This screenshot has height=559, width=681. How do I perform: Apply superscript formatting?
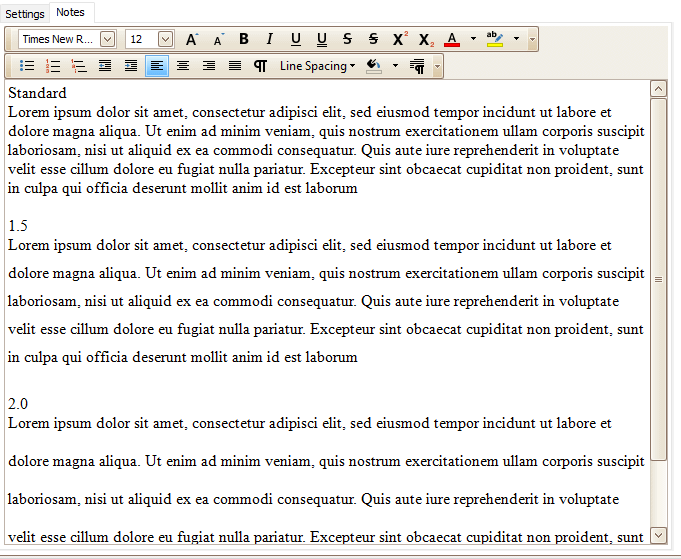400,40
